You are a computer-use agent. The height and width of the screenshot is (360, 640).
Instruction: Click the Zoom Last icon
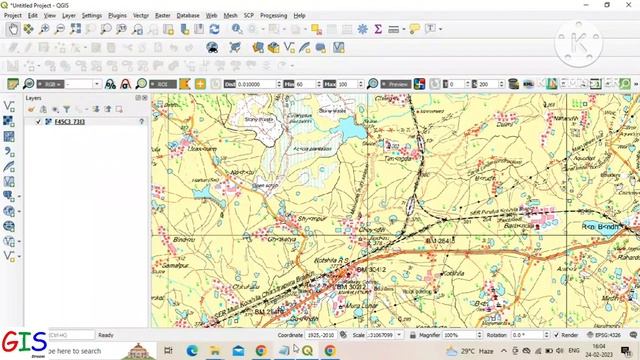(x=138, y=29)
